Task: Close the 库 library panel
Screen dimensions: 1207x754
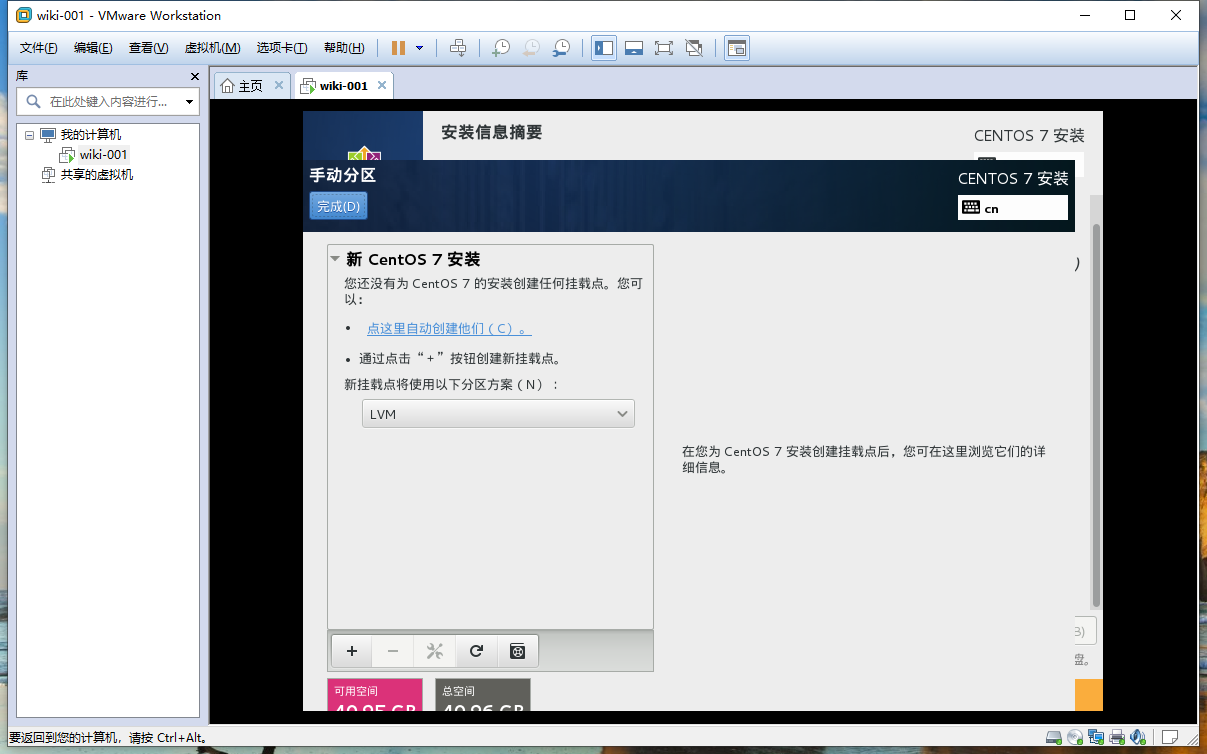Action: tap(195, 76)
